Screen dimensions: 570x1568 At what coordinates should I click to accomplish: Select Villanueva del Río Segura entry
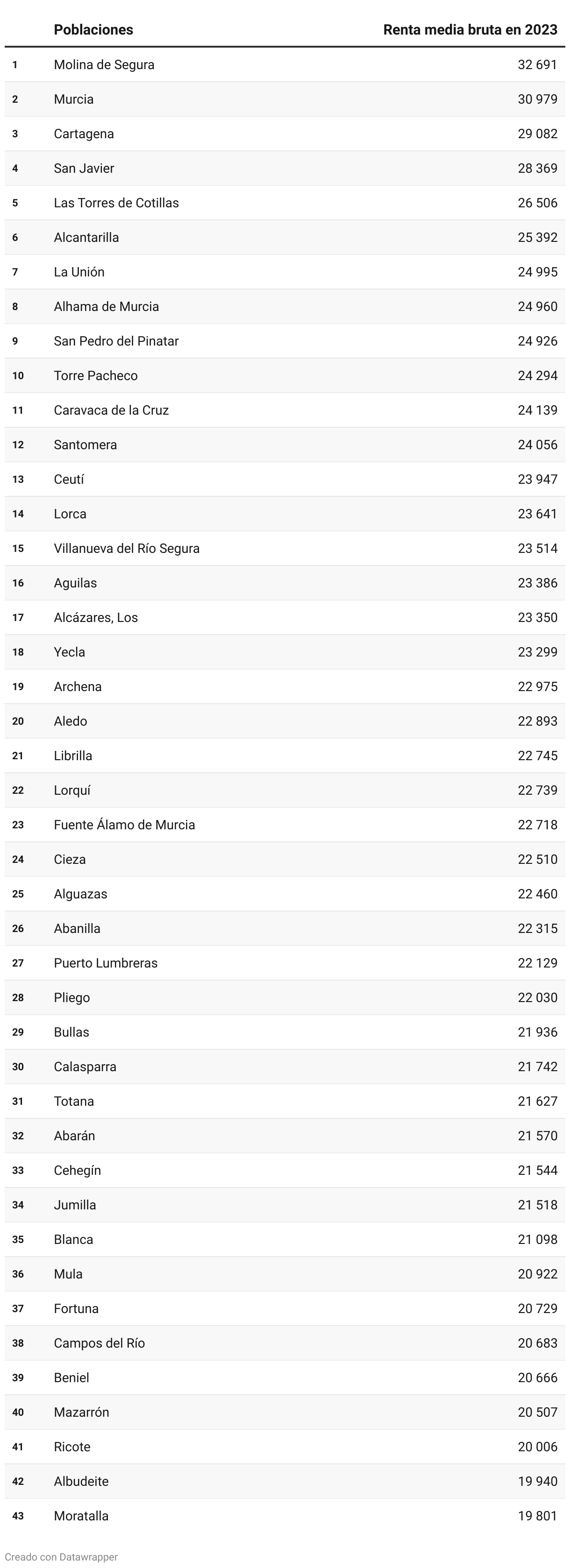tap(127, 549)
